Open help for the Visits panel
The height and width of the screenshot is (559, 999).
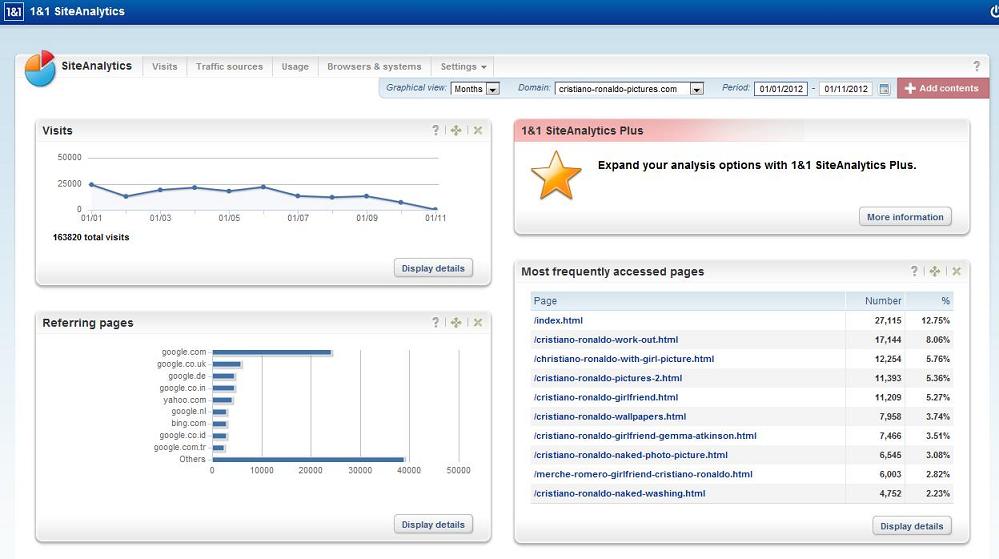point(436,130)
